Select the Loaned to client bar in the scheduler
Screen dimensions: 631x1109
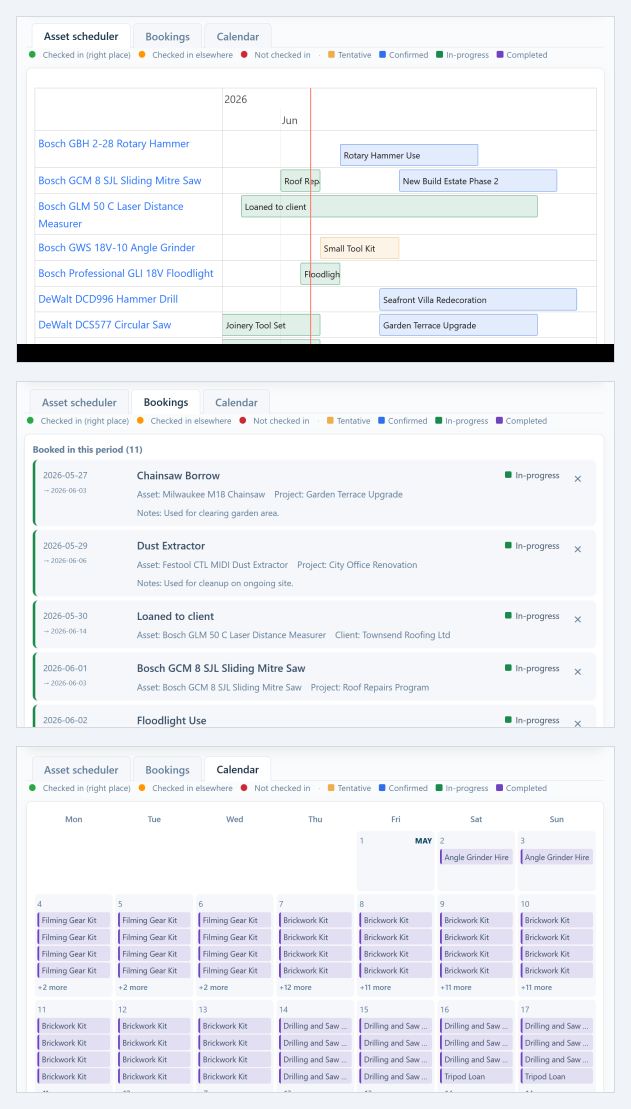(389, 207)
